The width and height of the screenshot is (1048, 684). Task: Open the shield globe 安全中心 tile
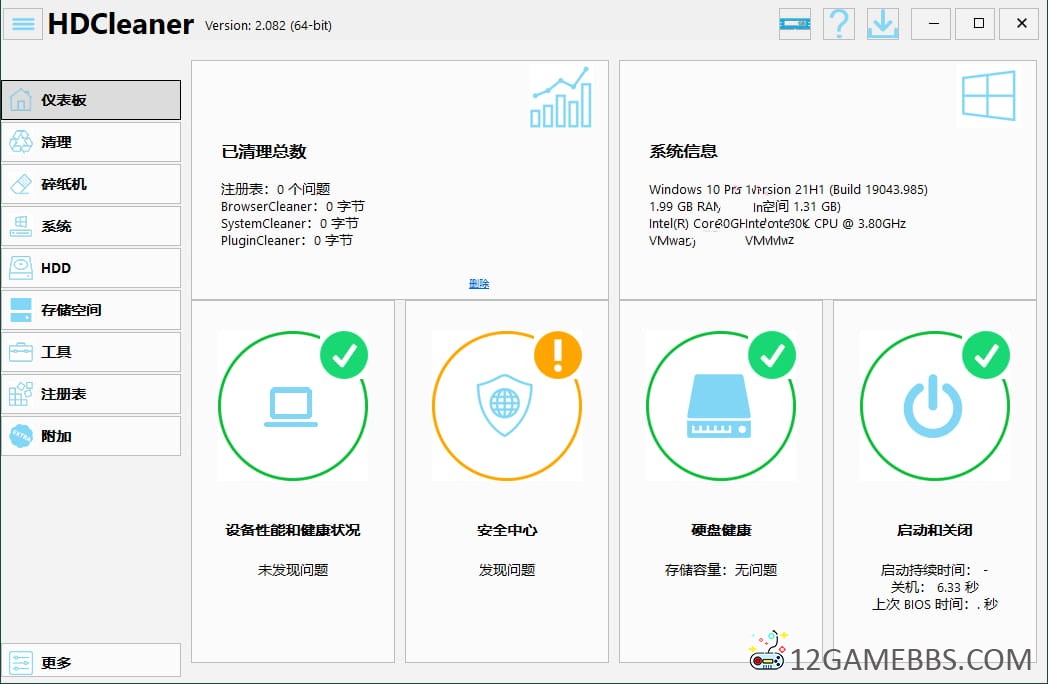506,406
